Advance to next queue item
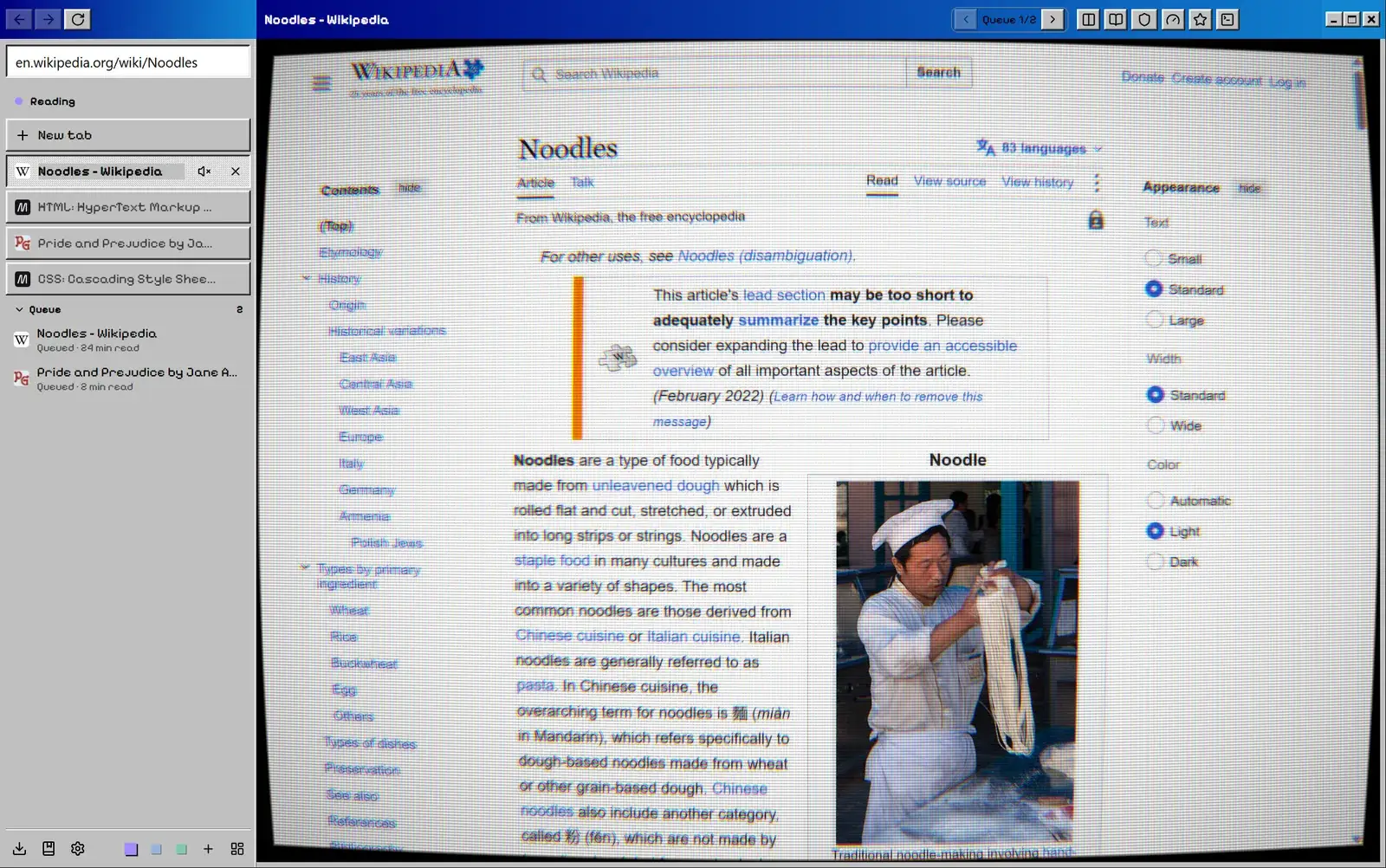Screen dimensions: 1386x868 point(1052,19)
